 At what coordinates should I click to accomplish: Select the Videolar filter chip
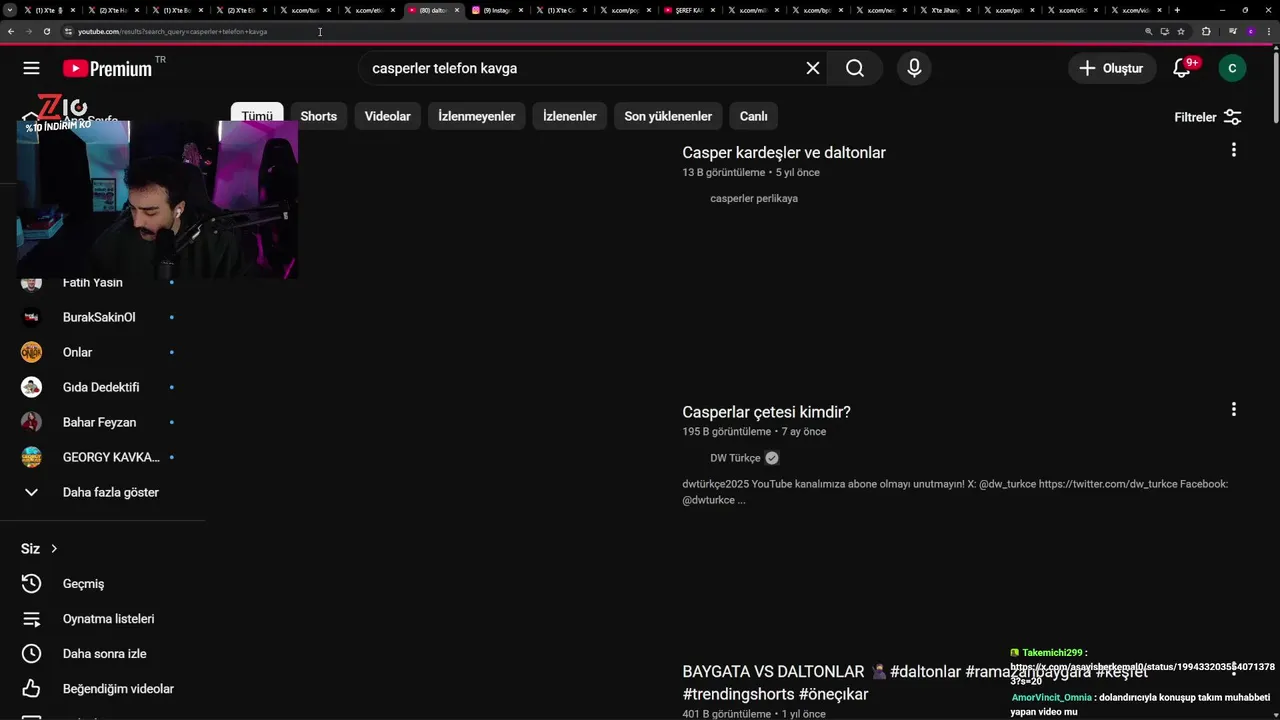click(388, 116)
